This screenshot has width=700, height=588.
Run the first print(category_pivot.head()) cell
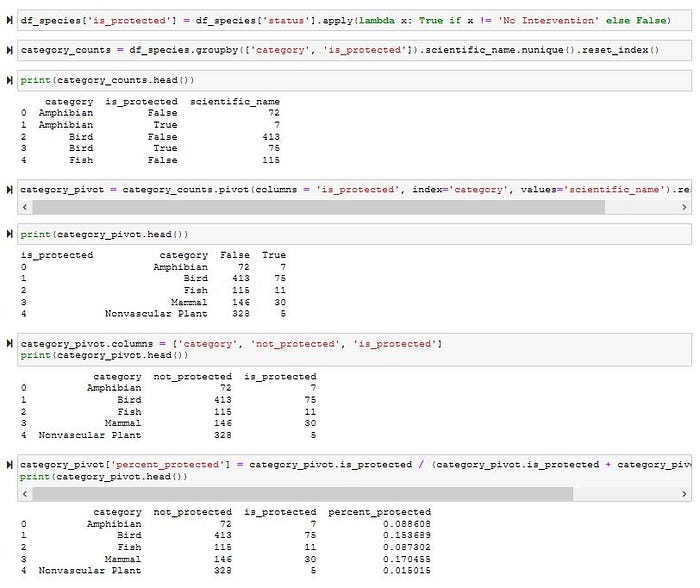9,234
